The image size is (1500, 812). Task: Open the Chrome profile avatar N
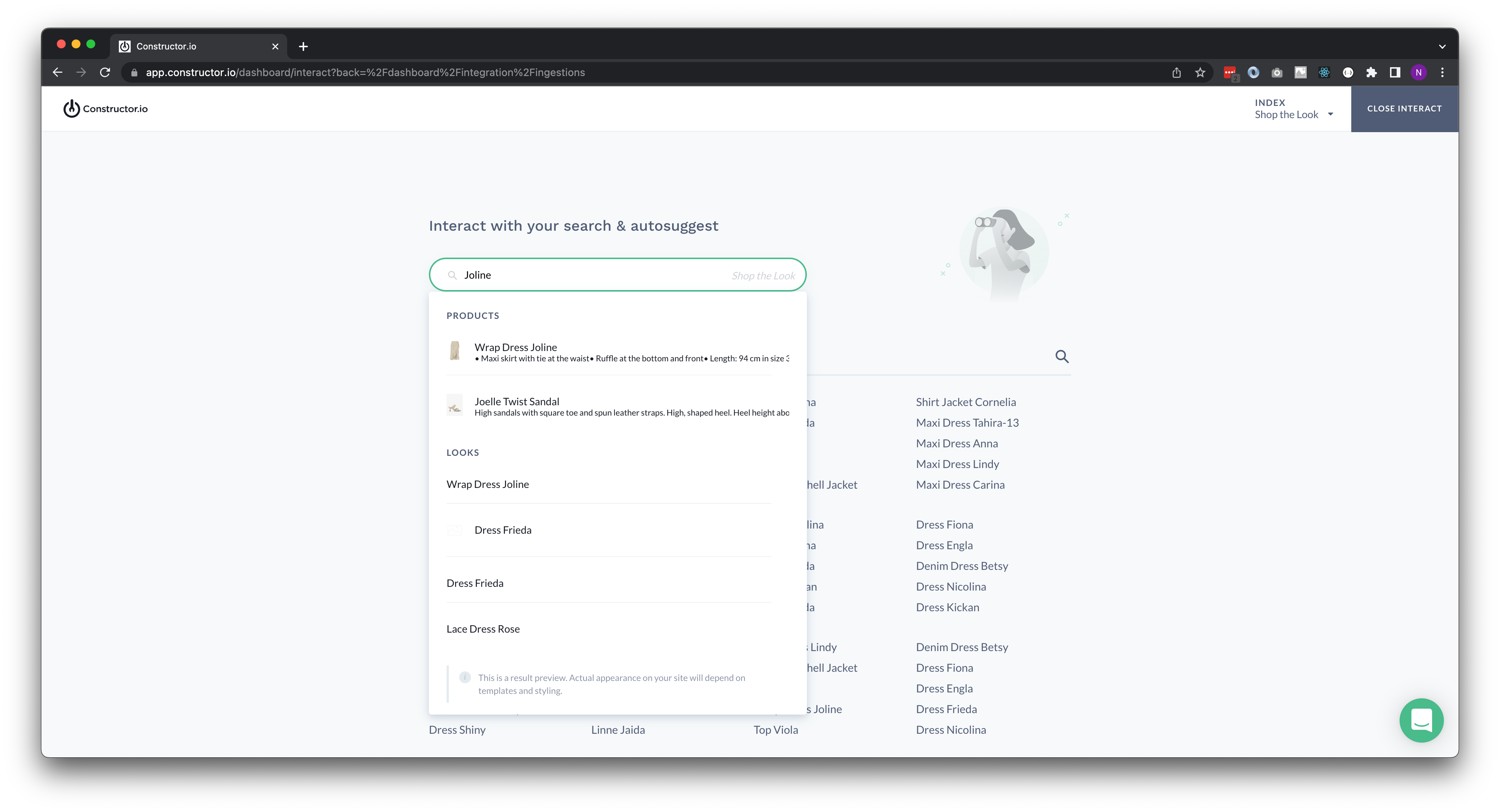point(1418,73)
